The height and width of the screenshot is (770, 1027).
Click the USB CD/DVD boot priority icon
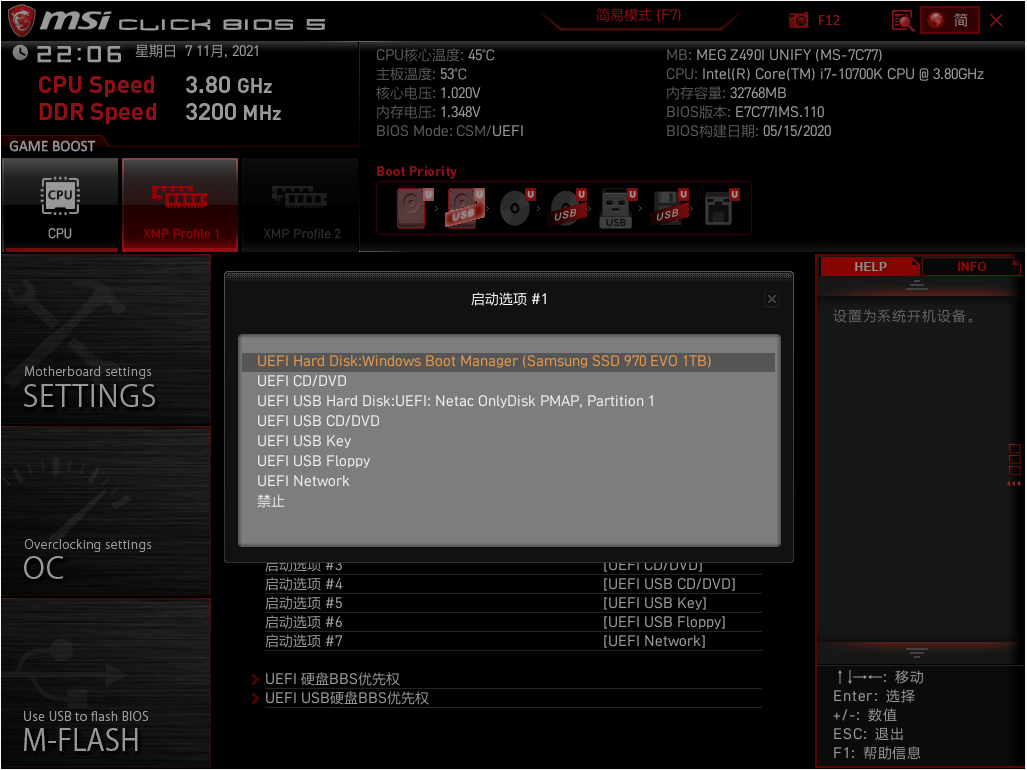pyautogui.click(x=567, y=208)
